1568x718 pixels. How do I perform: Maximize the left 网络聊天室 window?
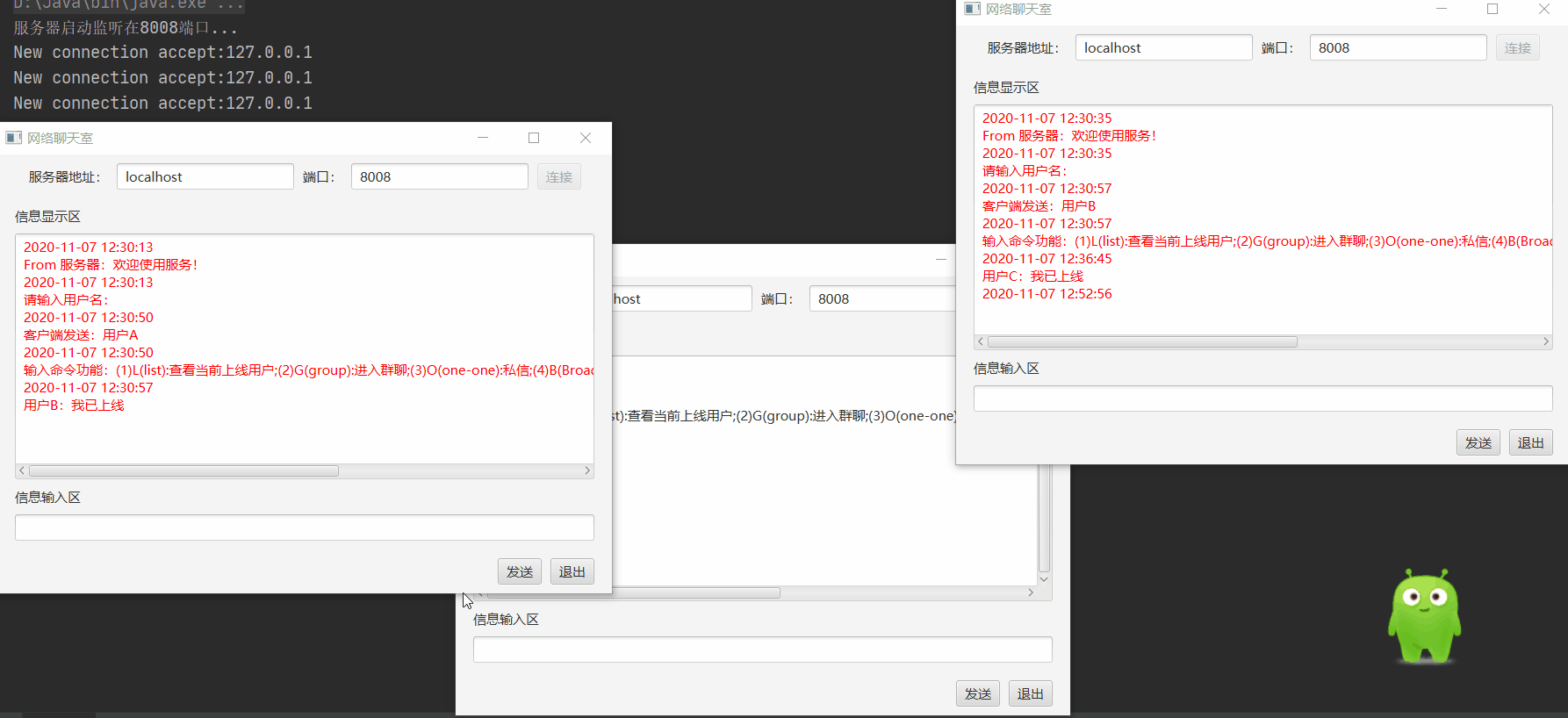pyautogui.click(x=534, y=138)
